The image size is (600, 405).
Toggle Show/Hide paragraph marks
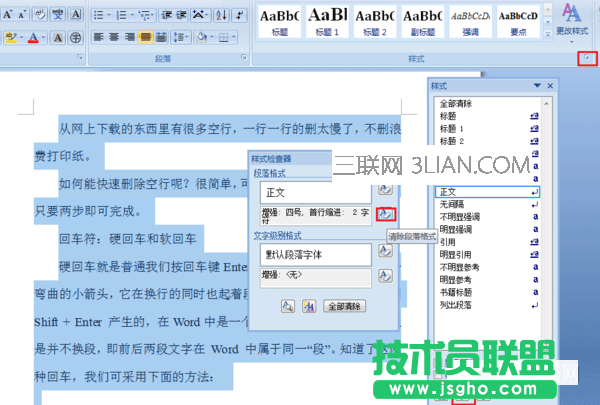click(240, 15)
